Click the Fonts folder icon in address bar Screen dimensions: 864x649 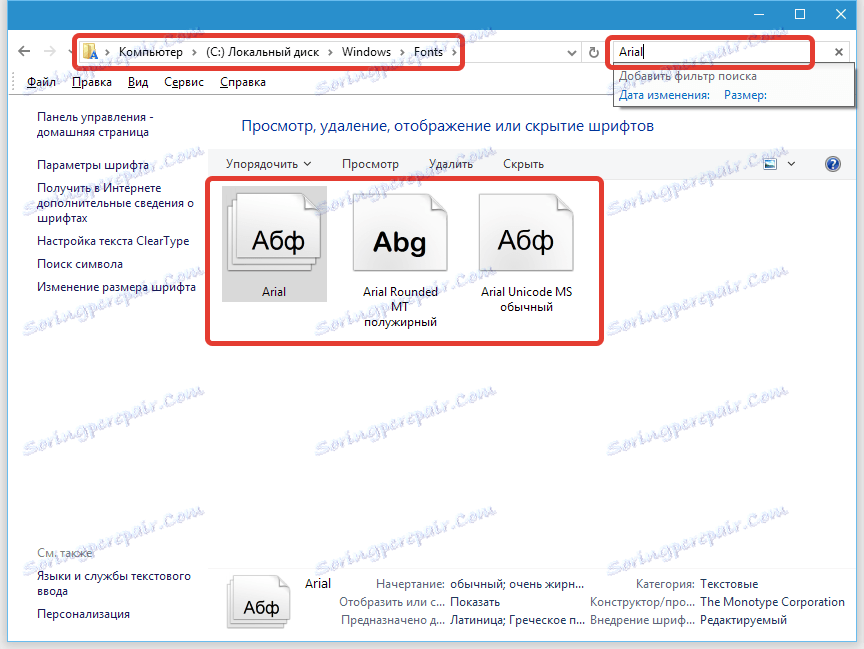coord(90,52)
